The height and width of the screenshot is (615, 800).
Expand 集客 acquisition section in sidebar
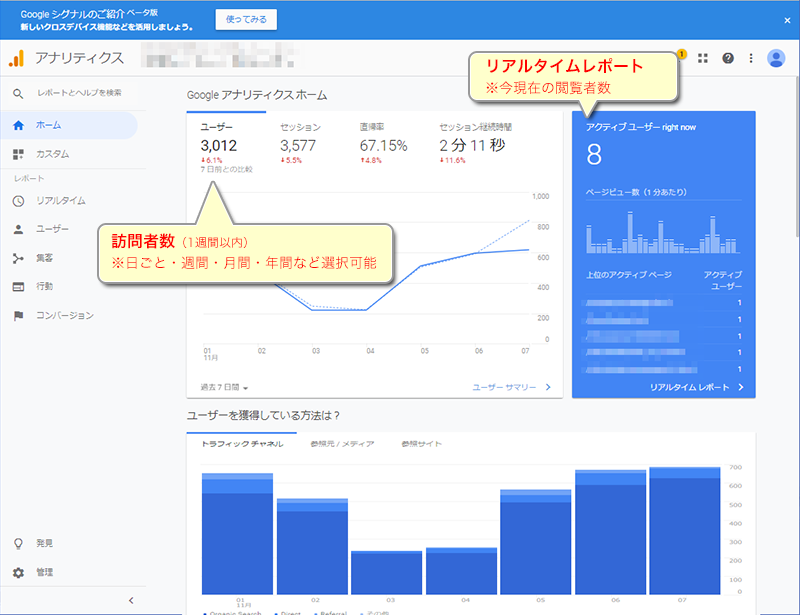pos(45,258)
